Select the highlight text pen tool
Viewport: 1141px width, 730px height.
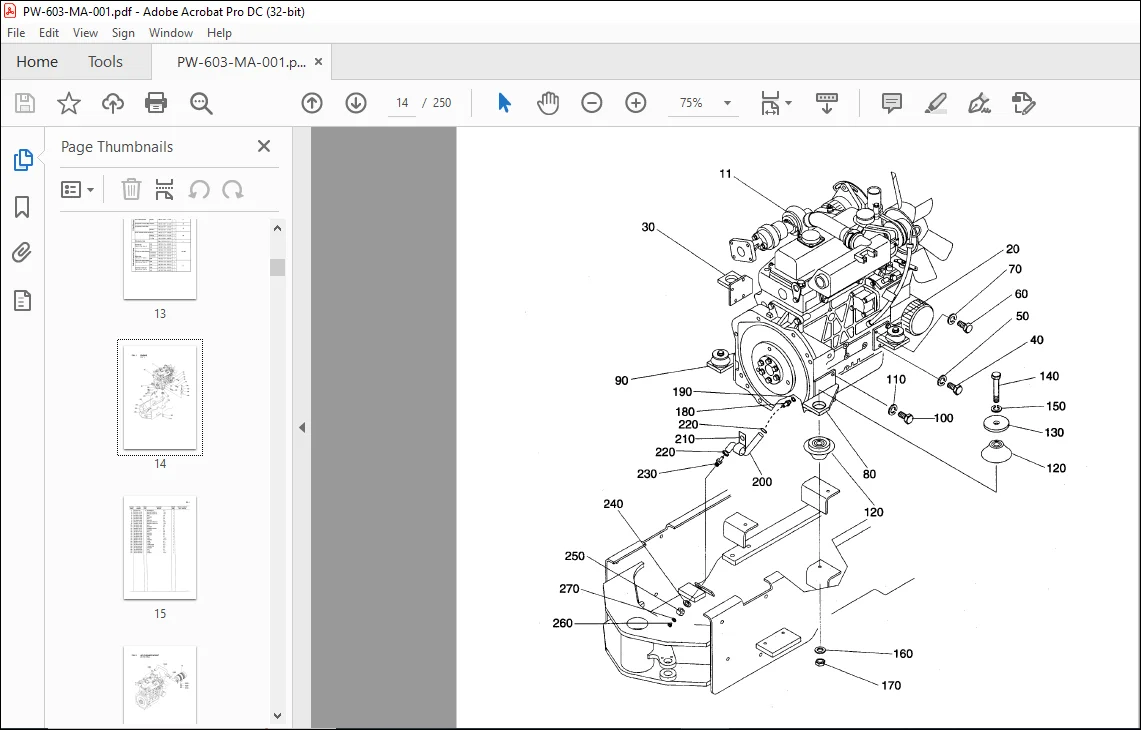[x=936, y=103]
